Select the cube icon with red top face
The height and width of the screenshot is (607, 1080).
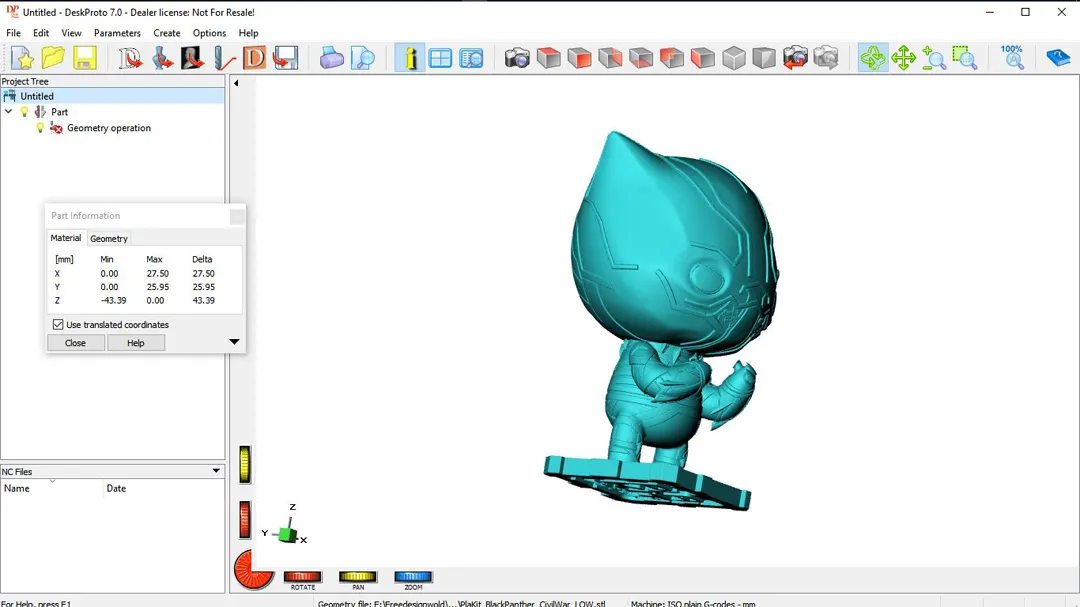tap(548, 58)
